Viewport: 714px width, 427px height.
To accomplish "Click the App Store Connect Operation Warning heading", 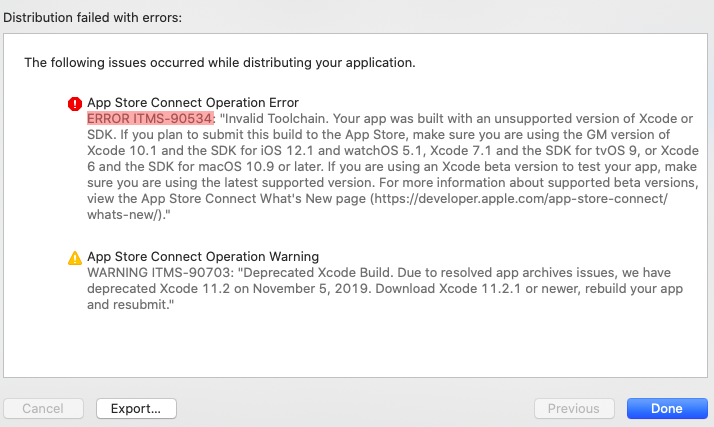I will (x=203, y=256).
